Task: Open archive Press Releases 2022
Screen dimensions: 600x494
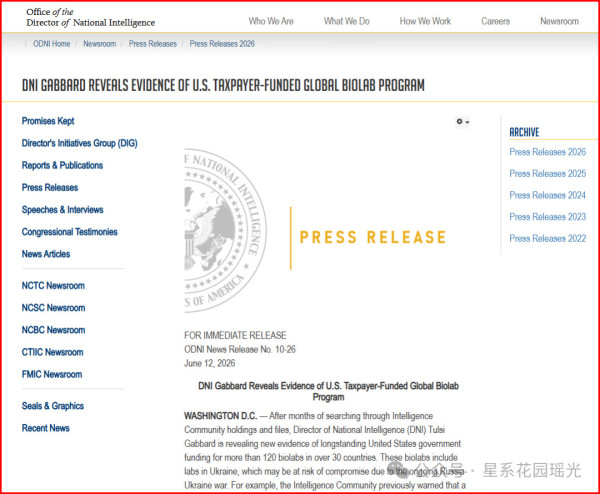Action: click(548, 238)
